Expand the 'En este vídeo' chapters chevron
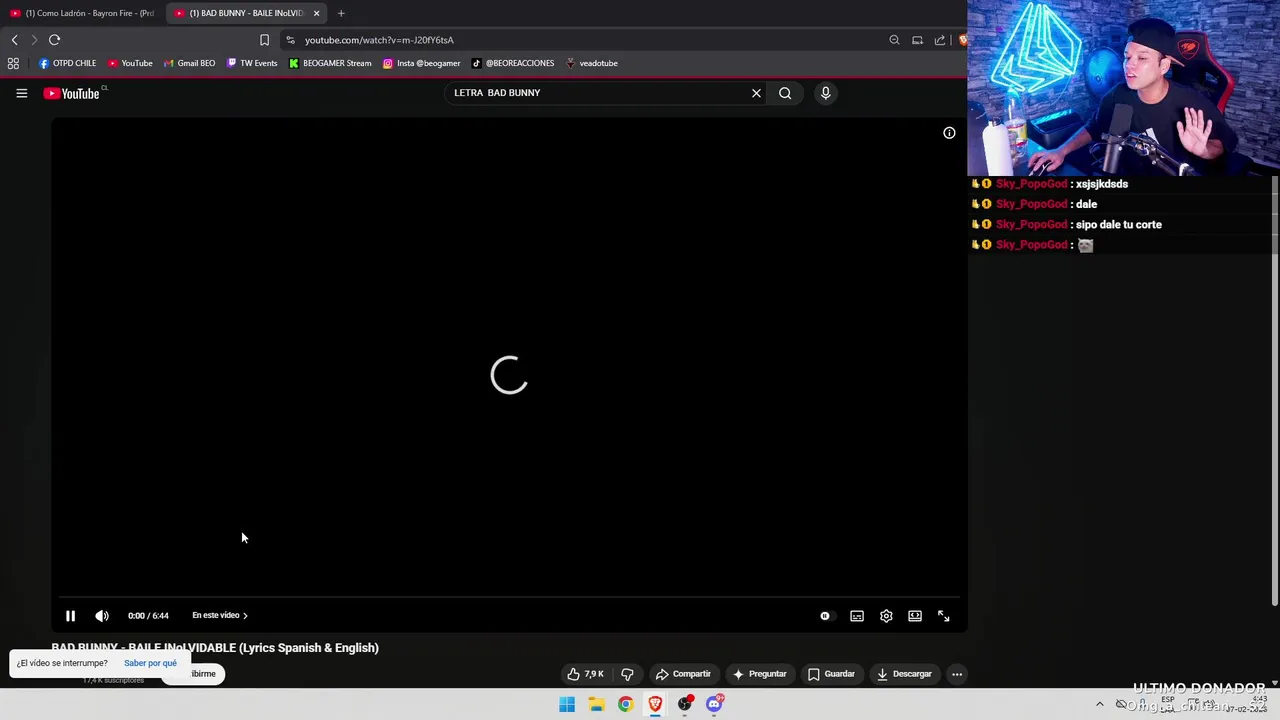This screenshot has height=720, width=1280. coord(245,616)
